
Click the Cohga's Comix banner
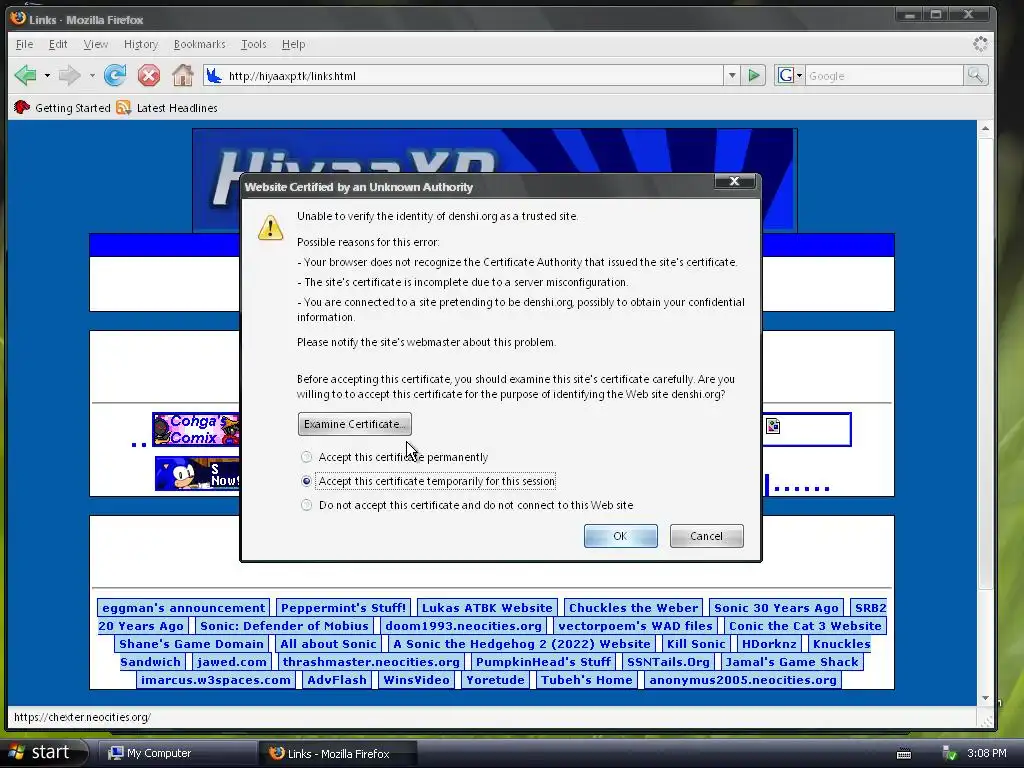pyautogui.click(x=197, y=430)
